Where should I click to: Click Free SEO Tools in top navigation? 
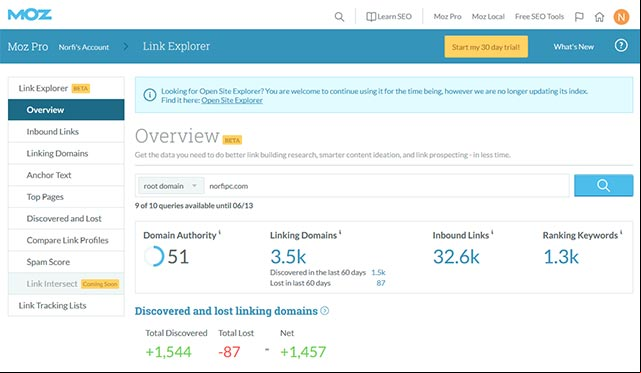539,16
